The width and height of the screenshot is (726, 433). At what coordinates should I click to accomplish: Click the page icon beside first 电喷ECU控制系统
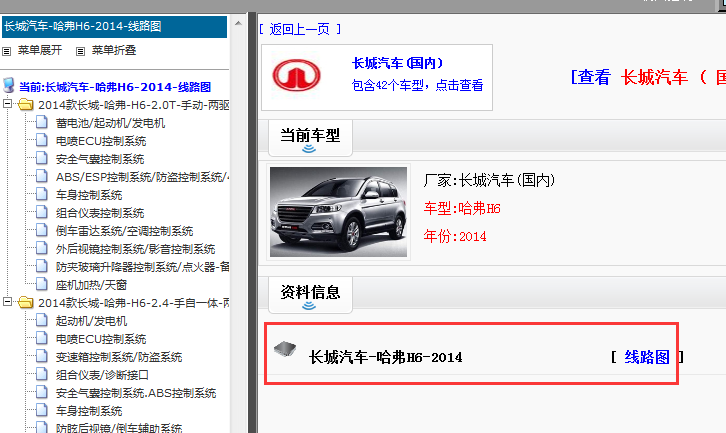click(42, 140)
